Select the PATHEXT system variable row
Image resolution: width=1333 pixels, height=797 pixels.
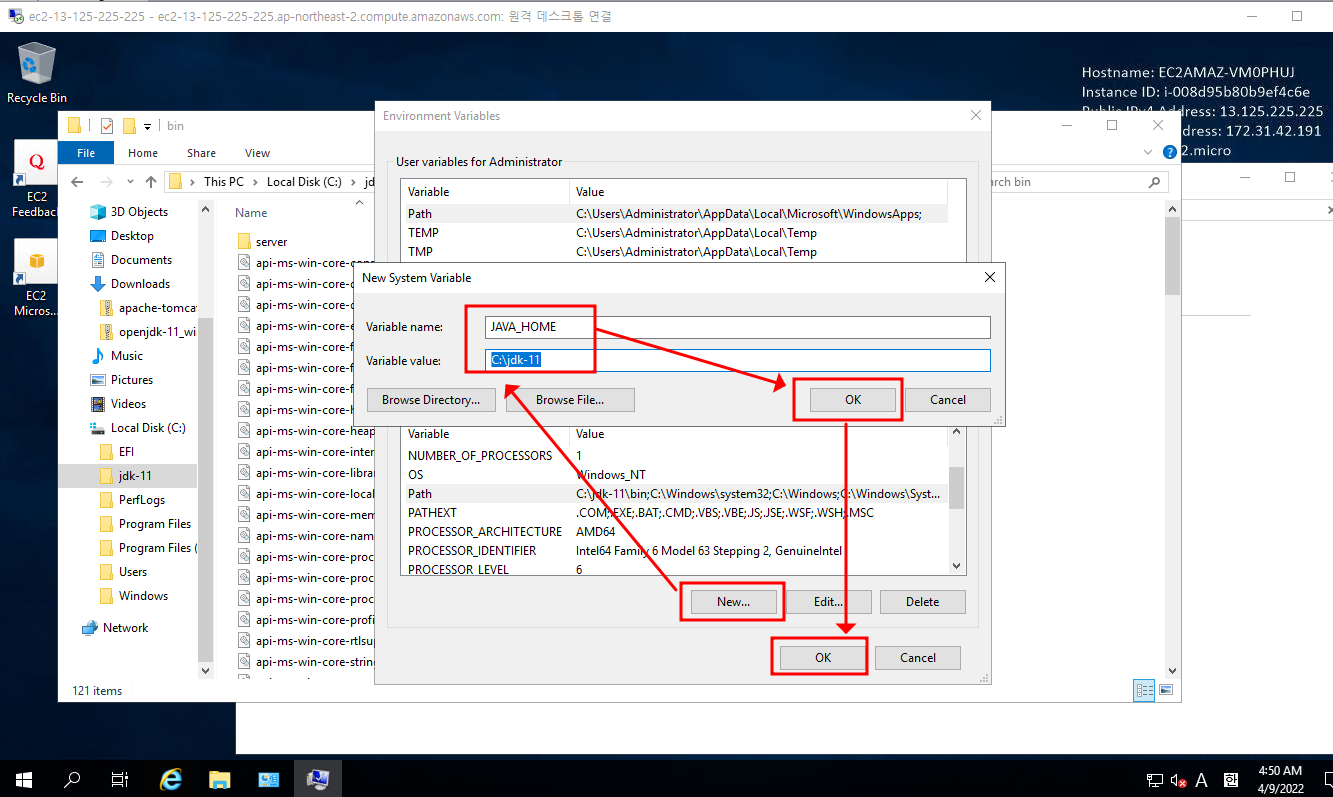pos(675,513)
